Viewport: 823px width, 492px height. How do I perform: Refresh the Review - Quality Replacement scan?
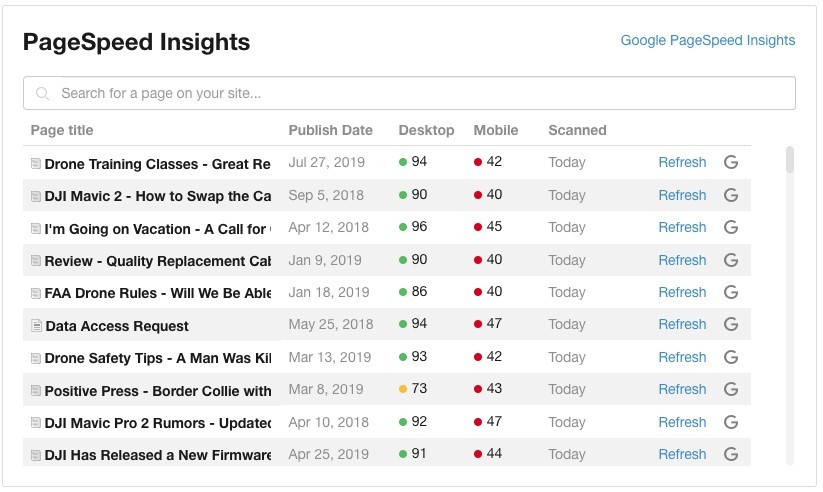click(682, 260)
